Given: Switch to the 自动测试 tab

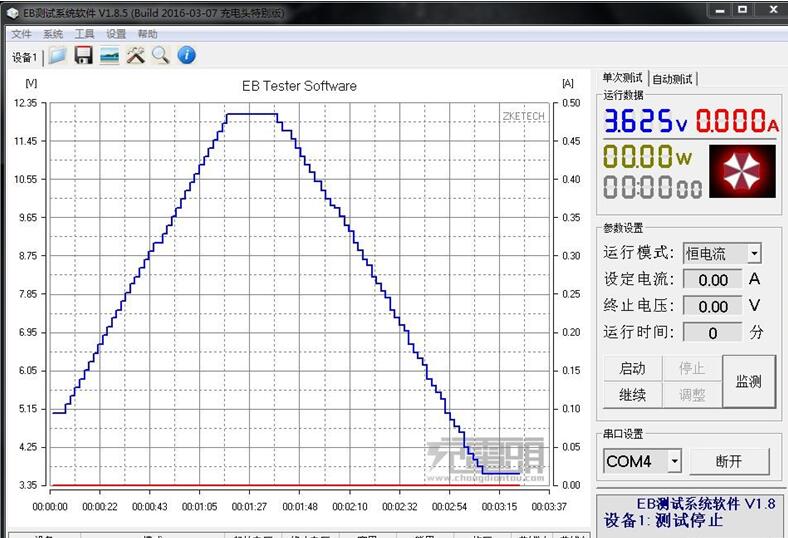Looking at the screenshot, I should click(672, 79).
